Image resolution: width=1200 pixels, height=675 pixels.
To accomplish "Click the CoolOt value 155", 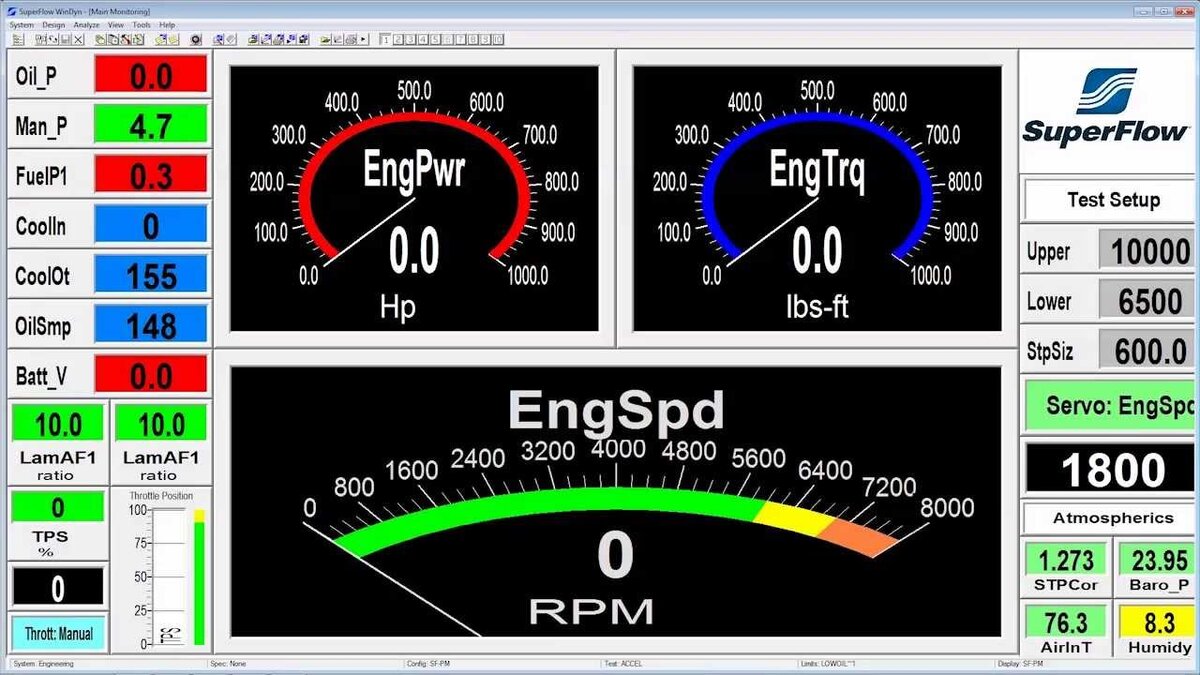I will [150, 275].
